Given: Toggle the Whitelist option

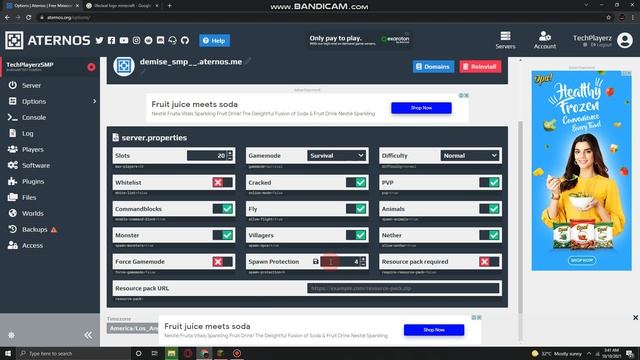Looking at the screenshot, I should click(223, 182).
